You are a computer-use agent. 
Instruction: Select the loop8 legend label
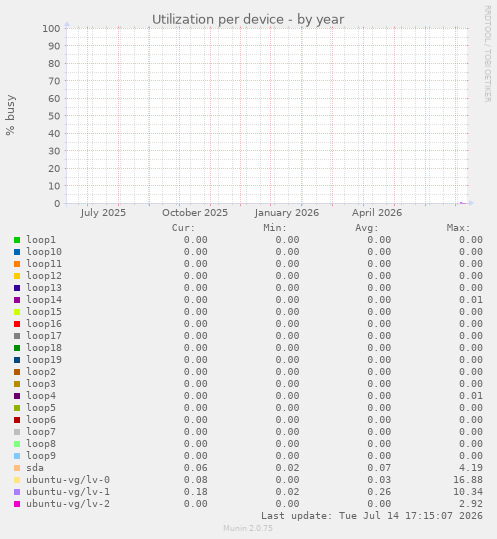(41, 444)
